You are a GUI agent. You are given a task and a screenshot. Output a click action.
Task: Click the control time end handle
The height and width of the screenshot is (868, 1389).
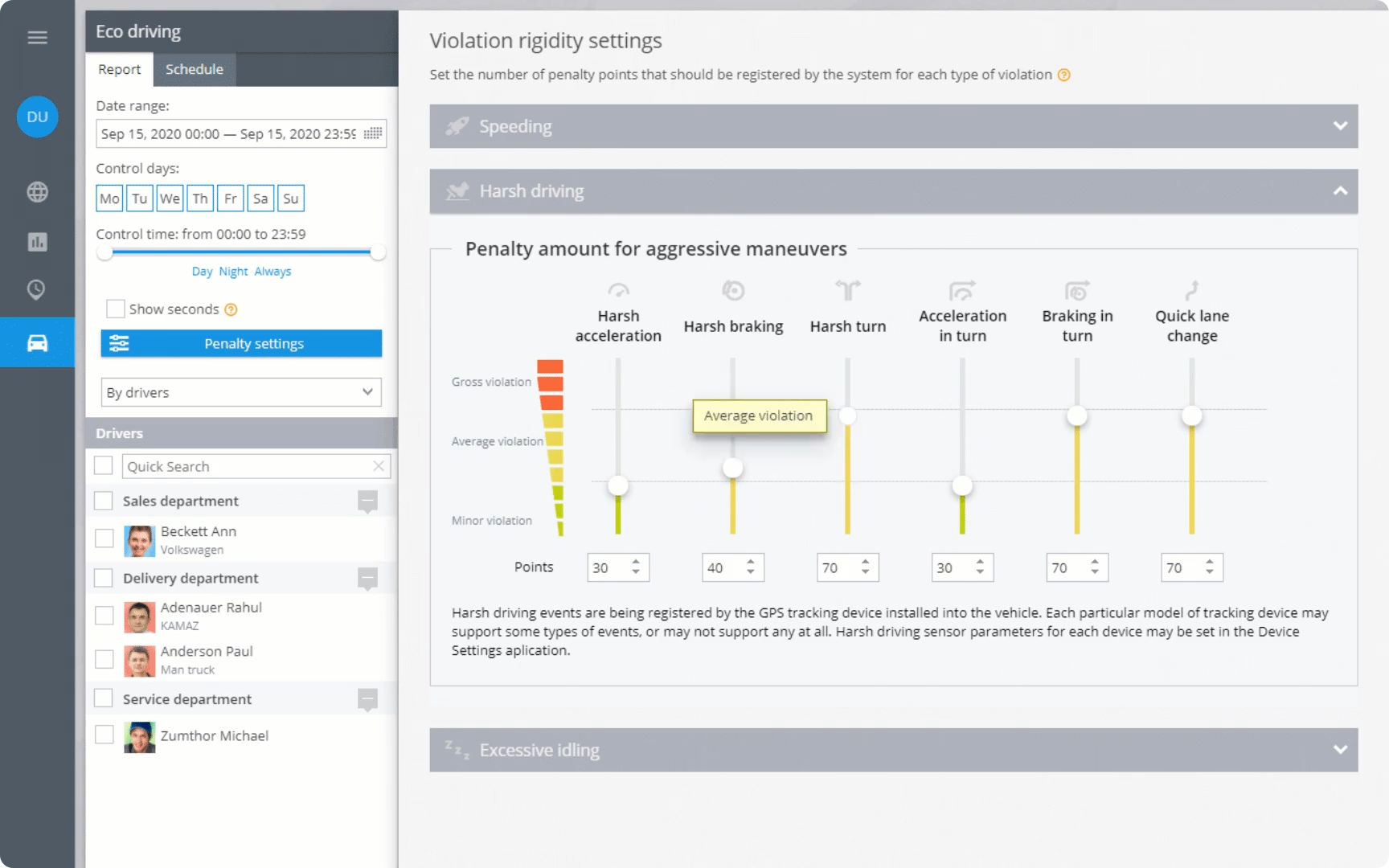click(x=378, y=252)
